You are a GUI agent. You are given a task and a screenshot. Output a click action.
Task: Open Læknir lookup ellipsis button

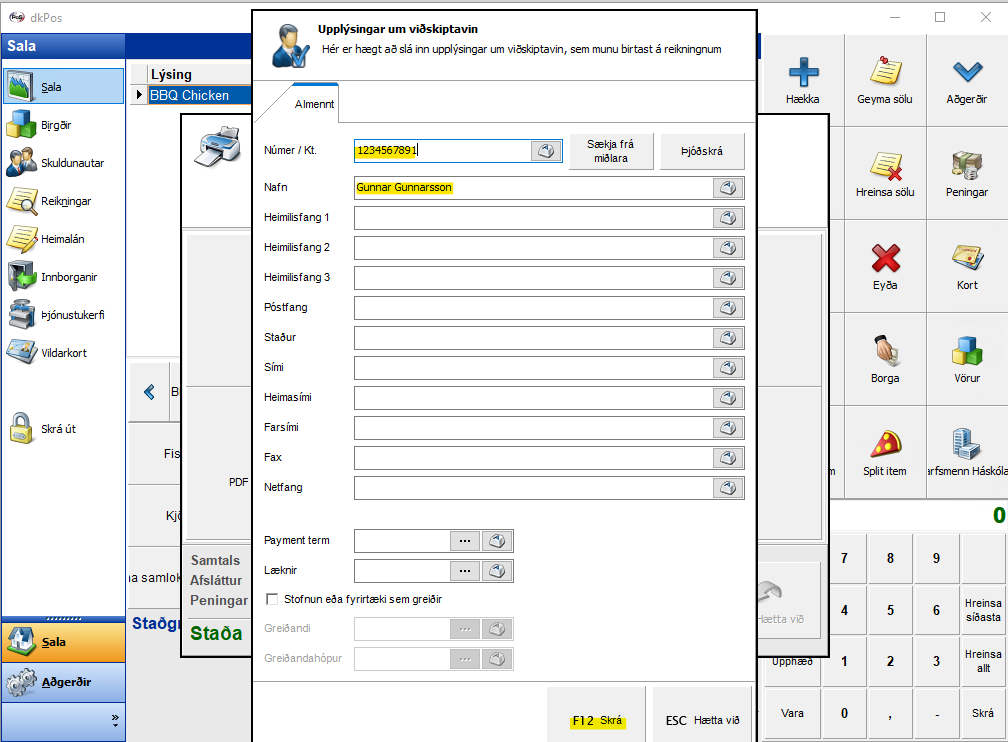(463, 571)
